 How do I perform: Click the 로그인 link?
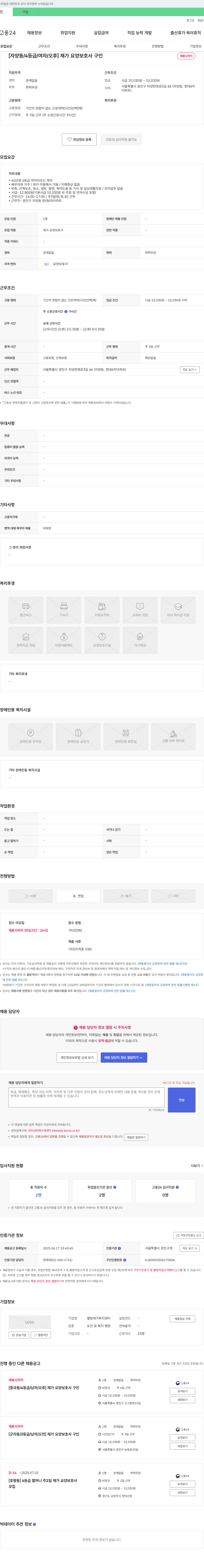pos(191,21)
